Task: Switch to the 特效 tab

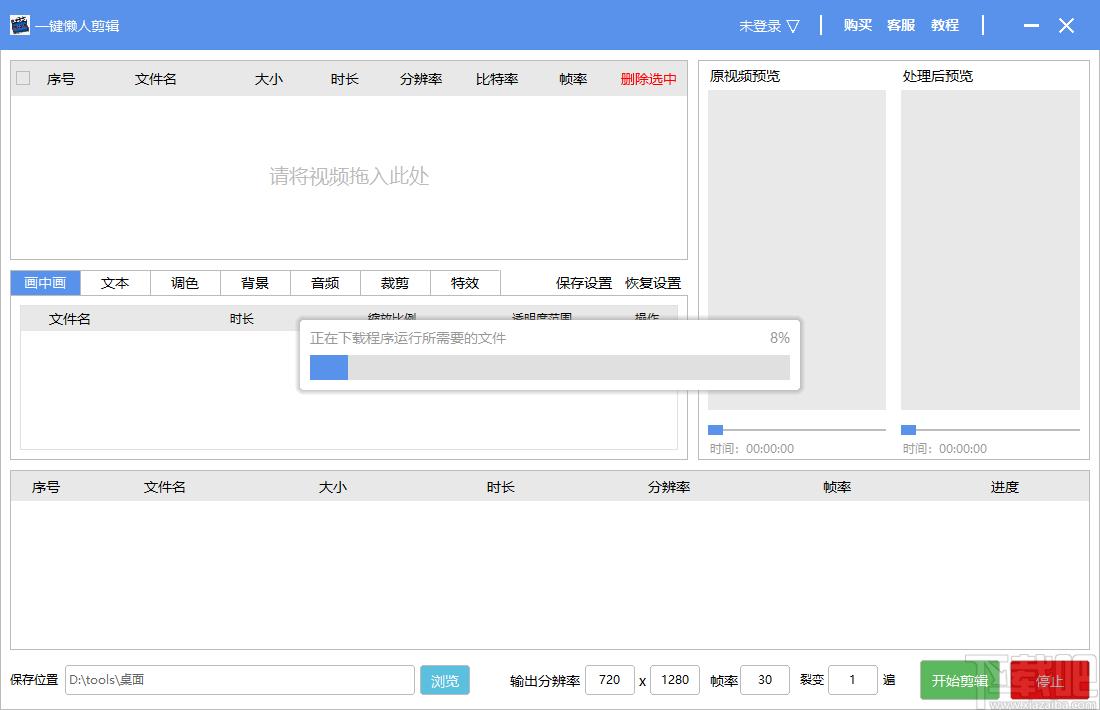Action: click(465, 283)
